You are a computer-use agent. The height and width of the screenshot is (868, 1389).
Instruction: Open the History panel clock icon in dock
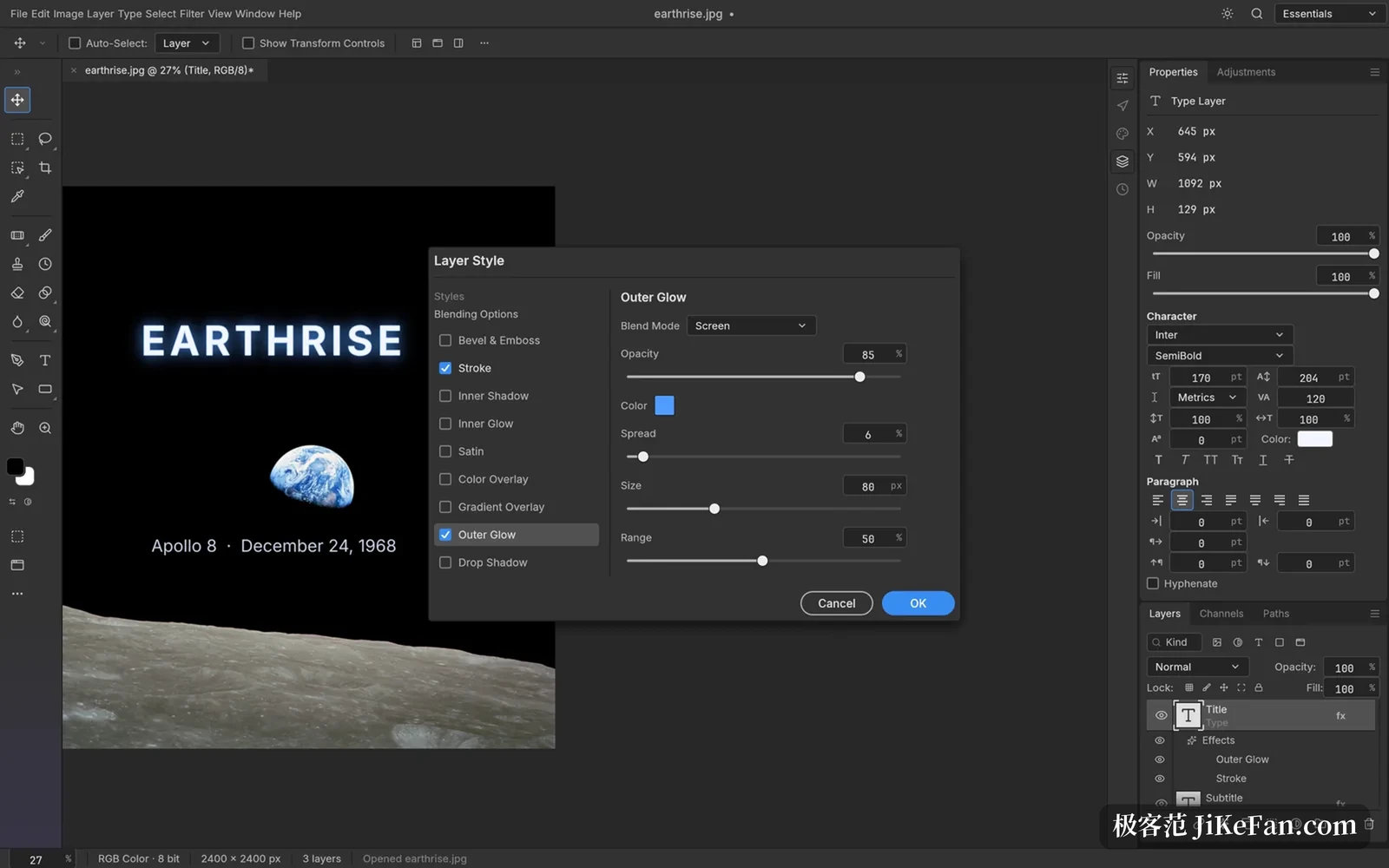[1122, 189]
